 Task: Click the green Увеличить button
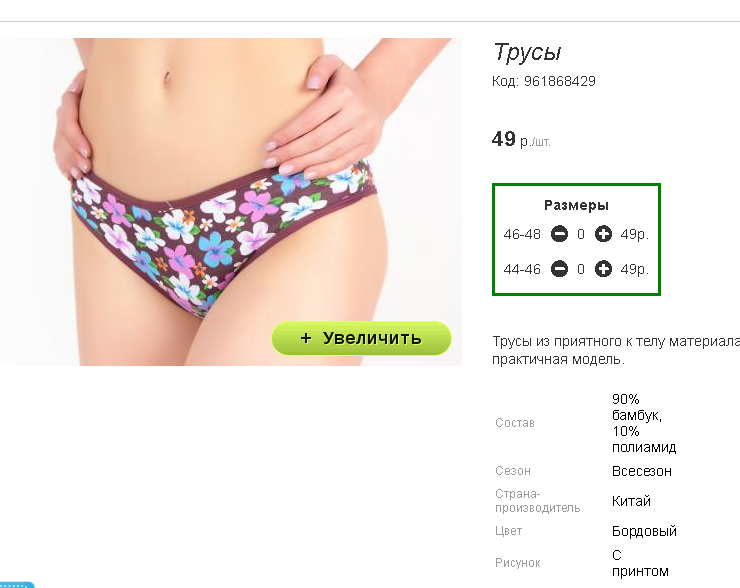click(361, 338)
